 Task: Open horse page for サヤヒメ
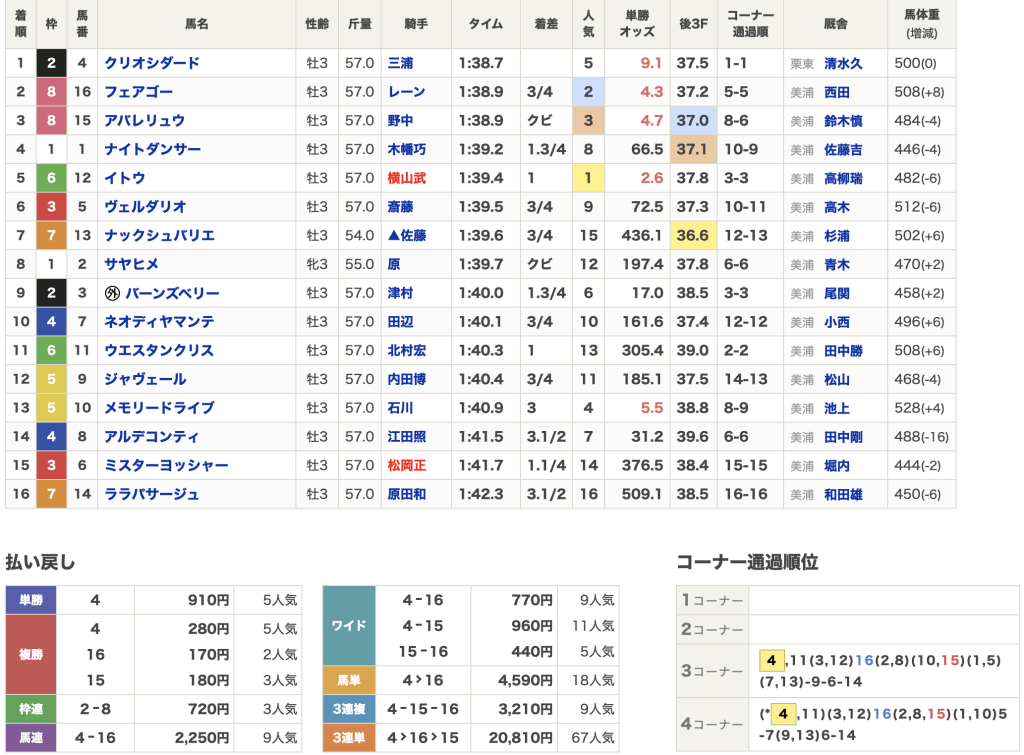131,265
